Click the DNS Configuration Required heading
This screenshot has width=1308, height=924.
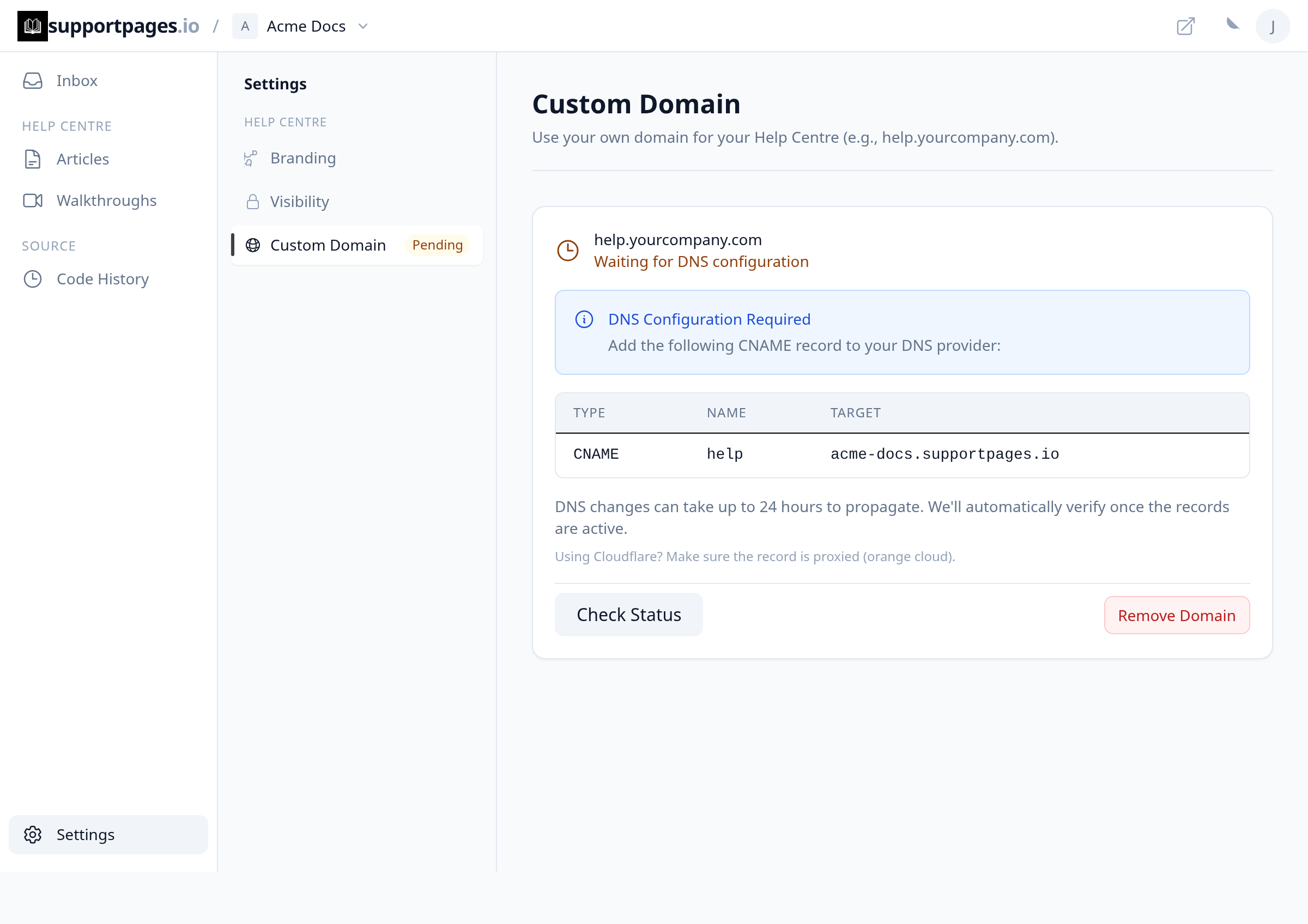[x=709, y=319]
